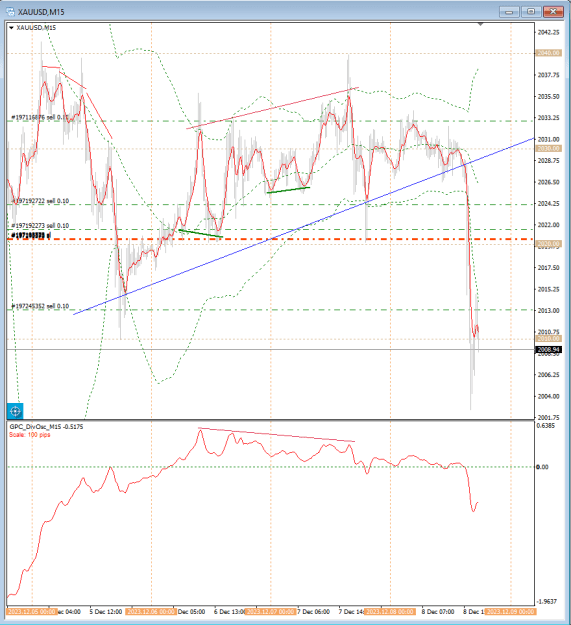Viewport: 571px width, 625px height.
Task: Click the 2023.12.06 00:00 date marker
Action: [150, 611]
